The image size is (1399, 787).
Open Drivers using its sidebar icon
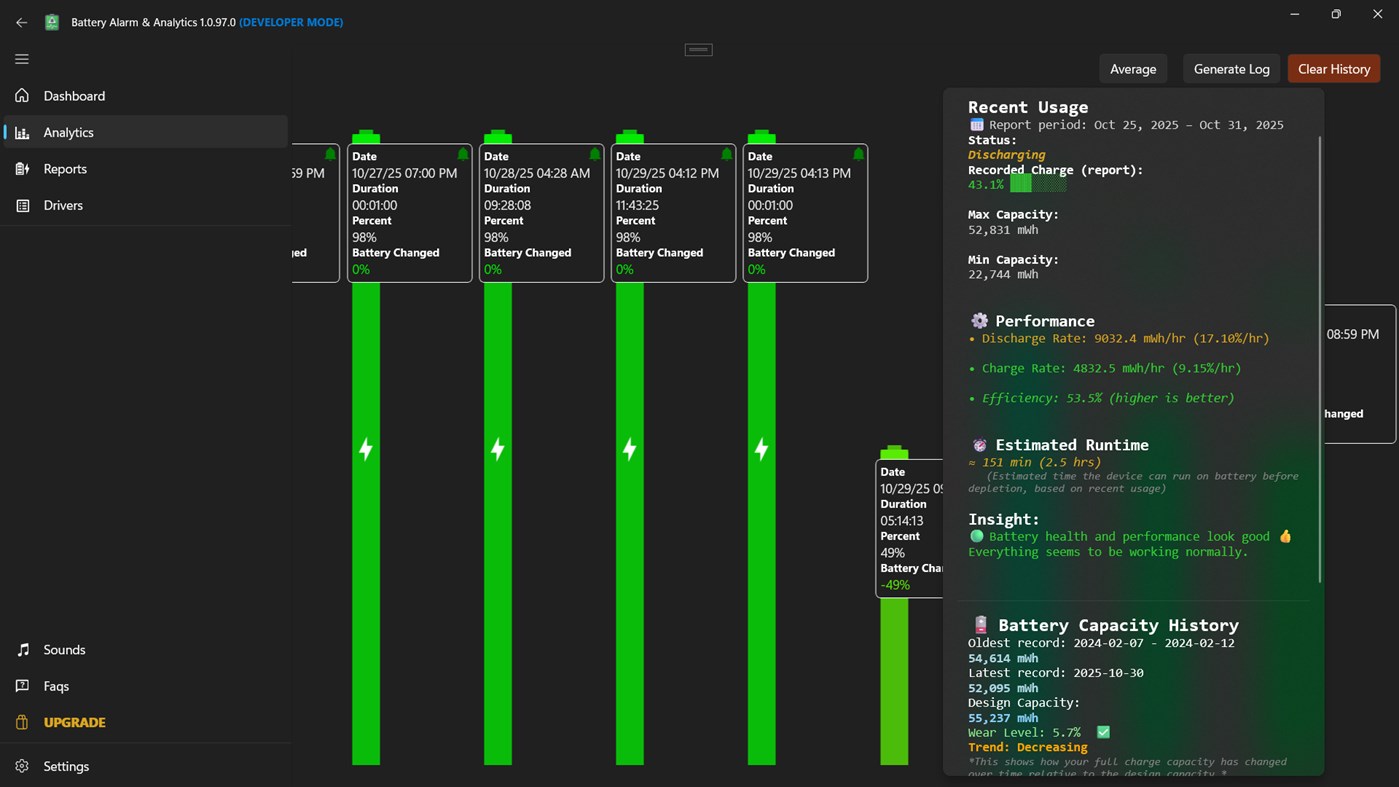coord(21,205)
